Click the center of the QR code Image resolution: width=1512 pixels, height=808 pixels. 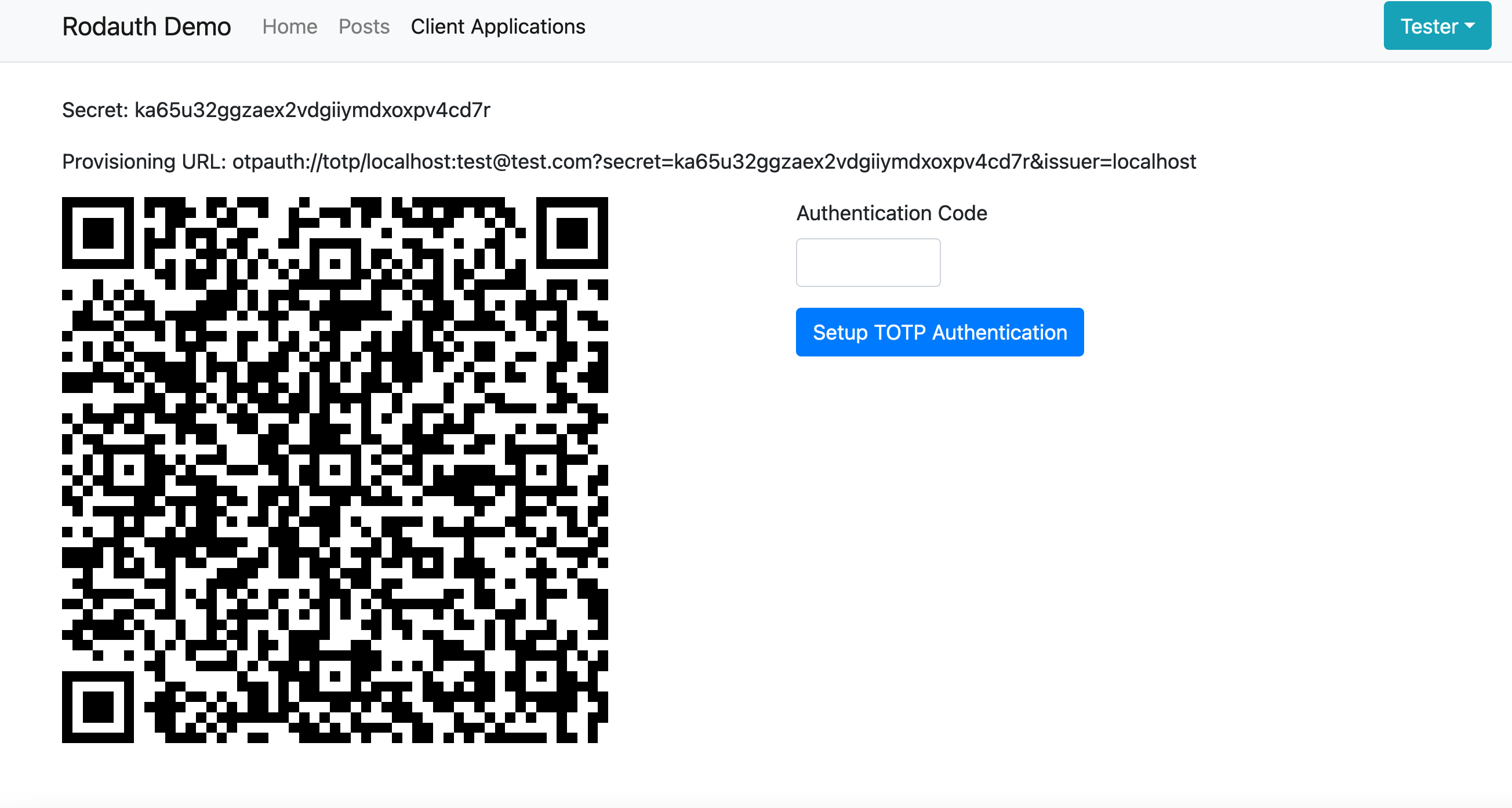point(335,469)
